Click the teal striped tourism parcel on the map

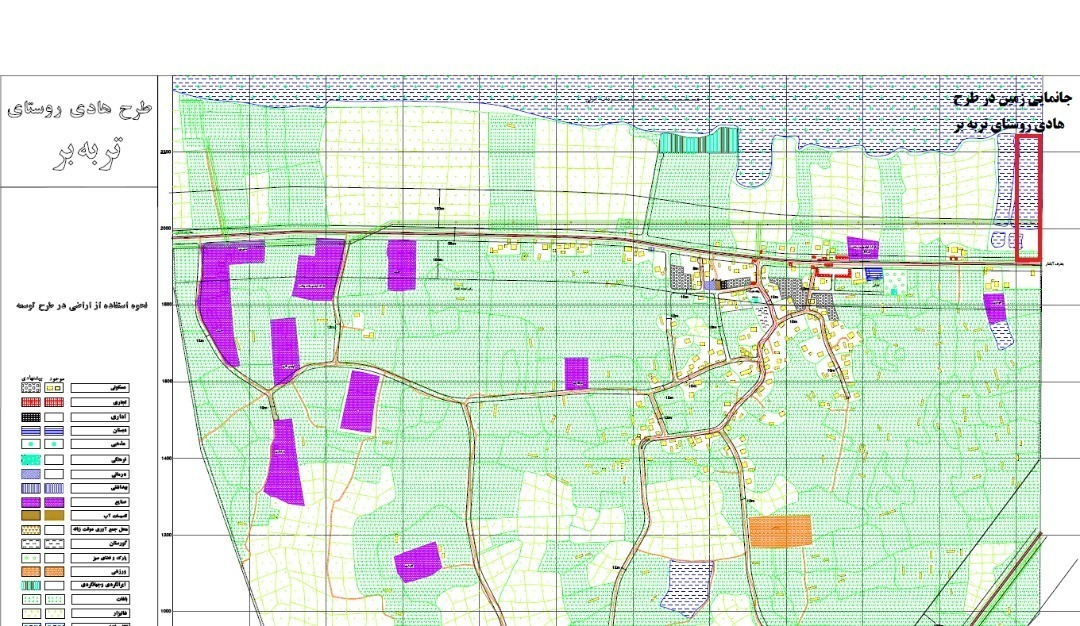(x=698, y=142)
